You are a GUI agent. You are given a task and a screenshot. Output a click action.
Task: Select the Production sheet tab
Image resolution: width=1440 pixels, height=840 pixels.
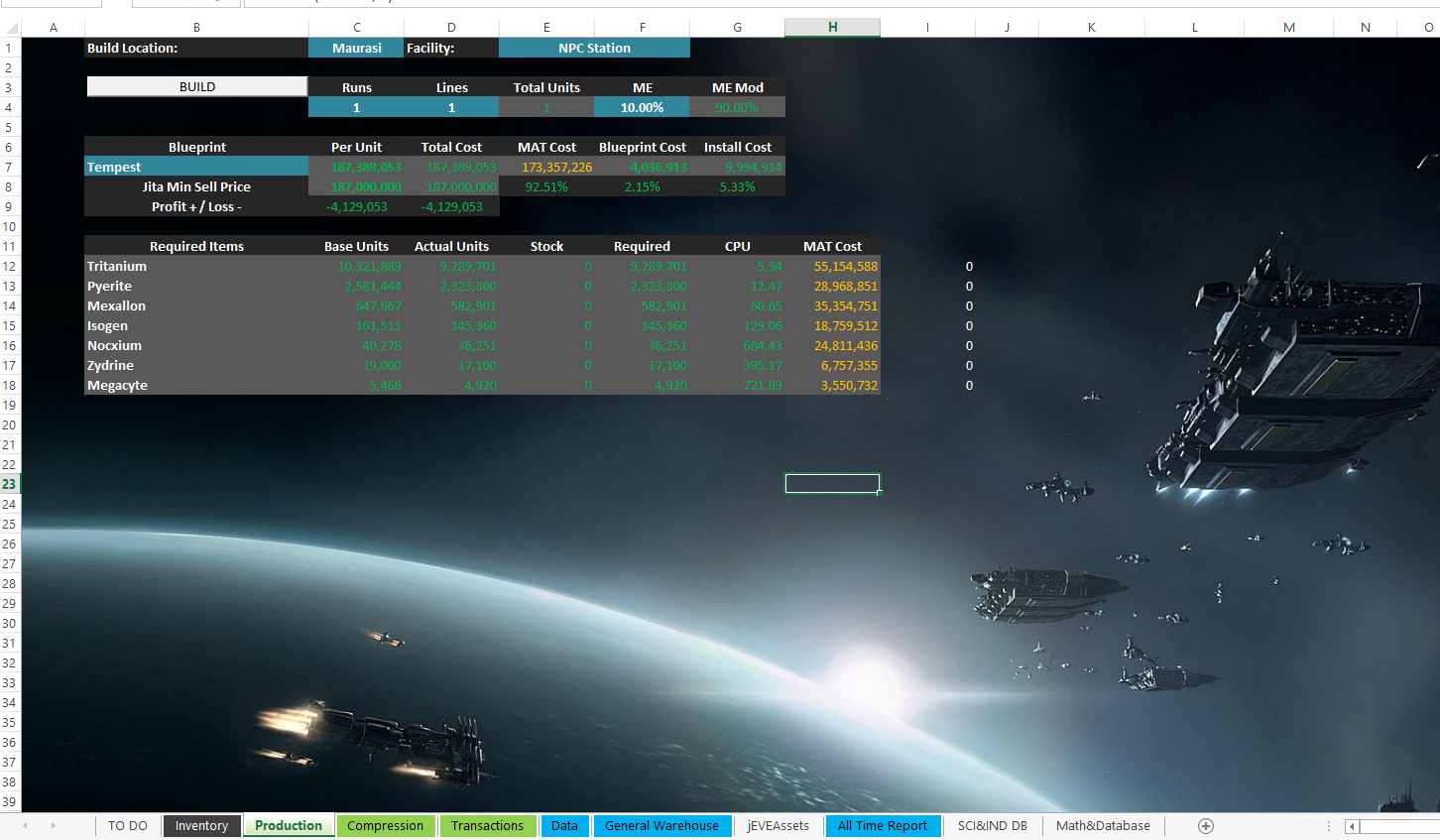[289, 826]
